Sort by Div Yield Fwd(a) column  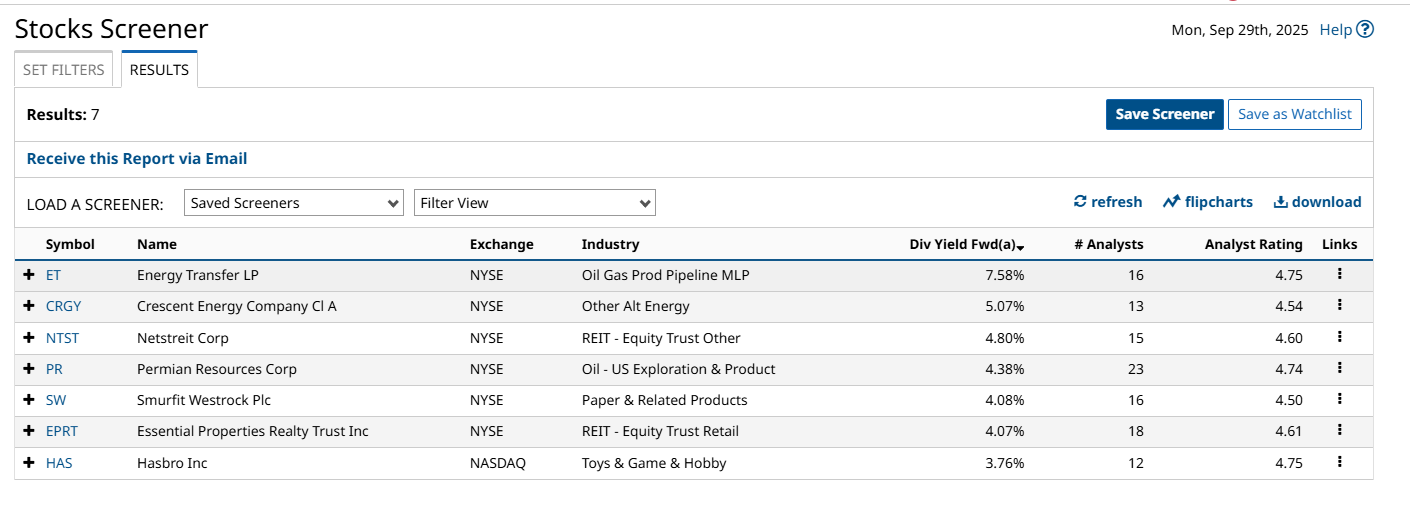[966, 244]
